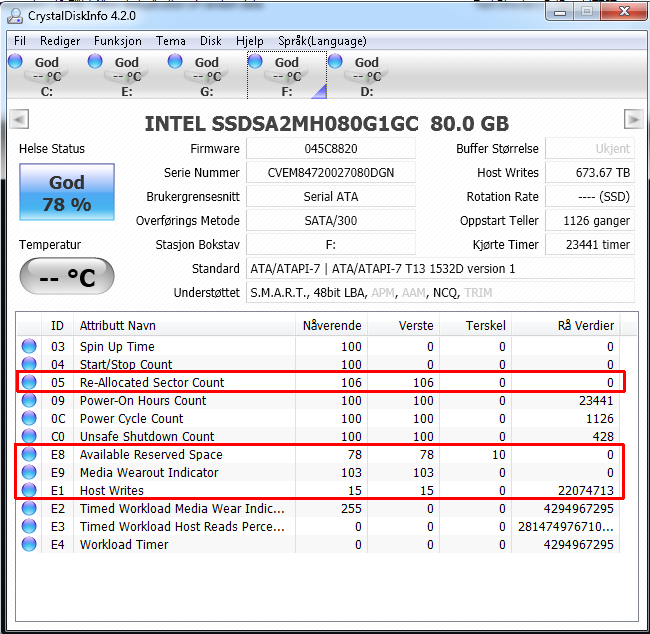Open the Hjelp menu
The height and width of the screenshot is (634, 650).
pyautogui.click(x=250, y=41)
